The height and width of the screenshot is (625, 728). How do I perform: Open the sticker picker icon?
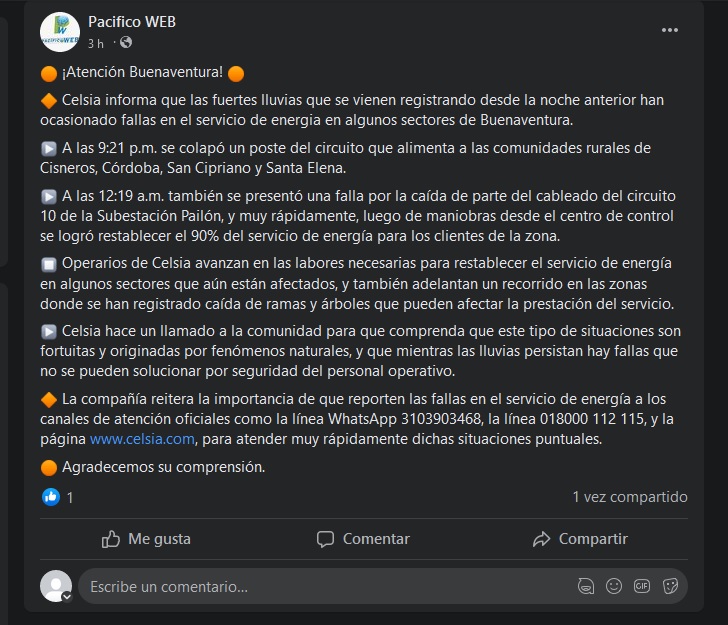coord(670,586)
